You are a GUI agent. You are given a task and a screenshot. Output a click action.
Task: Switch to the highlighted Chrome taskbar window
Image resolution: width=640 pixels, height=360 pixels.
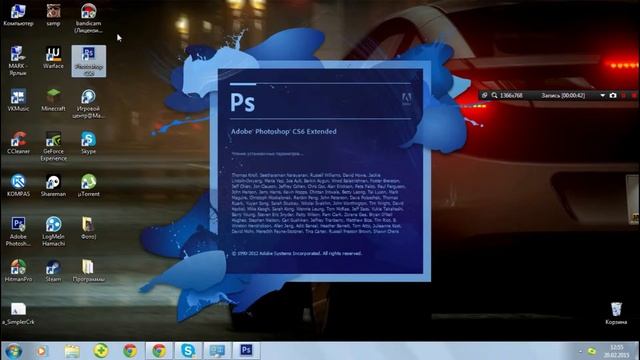coord(160,351)
